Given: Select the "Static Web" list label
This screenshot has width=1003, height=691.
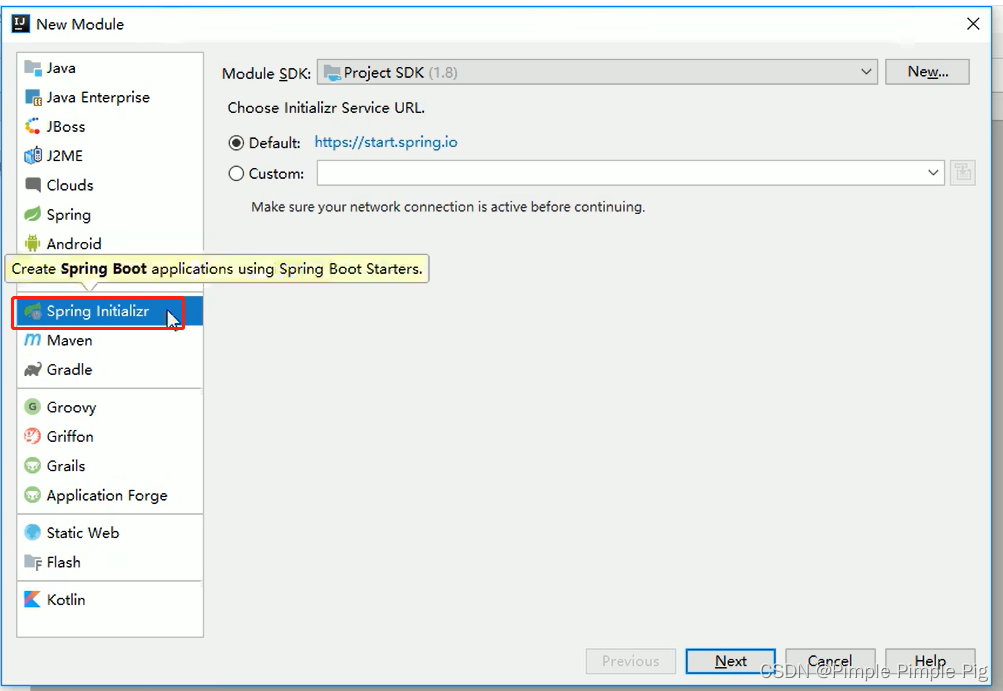Looking at the screenshot, I should tap(83, 532).
